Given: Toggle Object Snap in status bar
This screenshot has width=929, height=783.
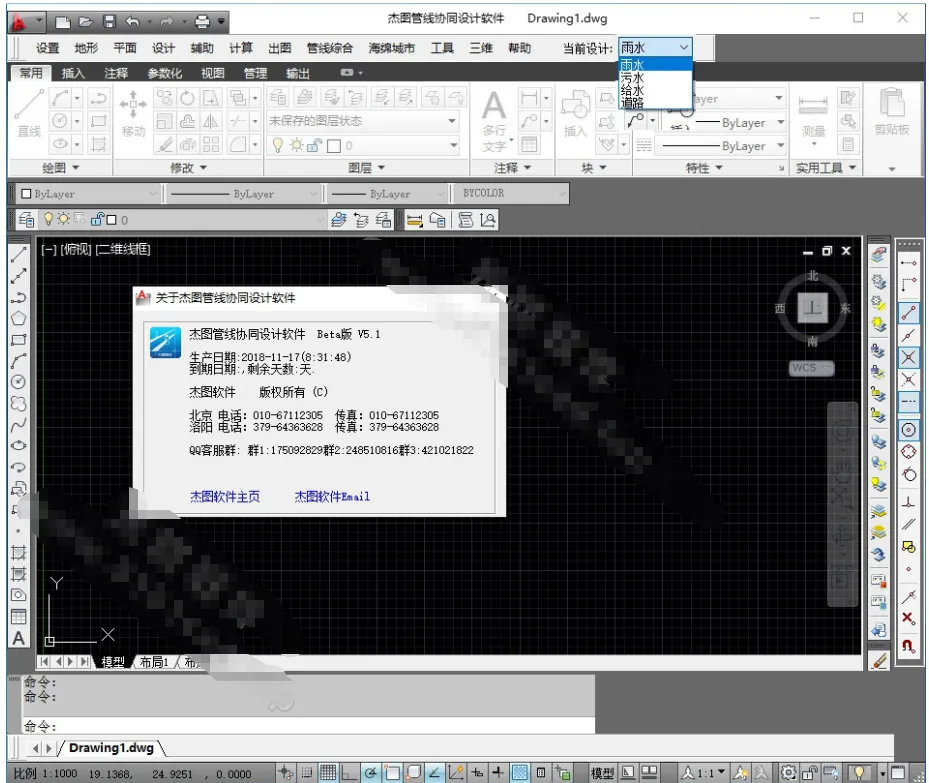Looking at the screenshot, I should pyautogui.click(x=392, y=772).
